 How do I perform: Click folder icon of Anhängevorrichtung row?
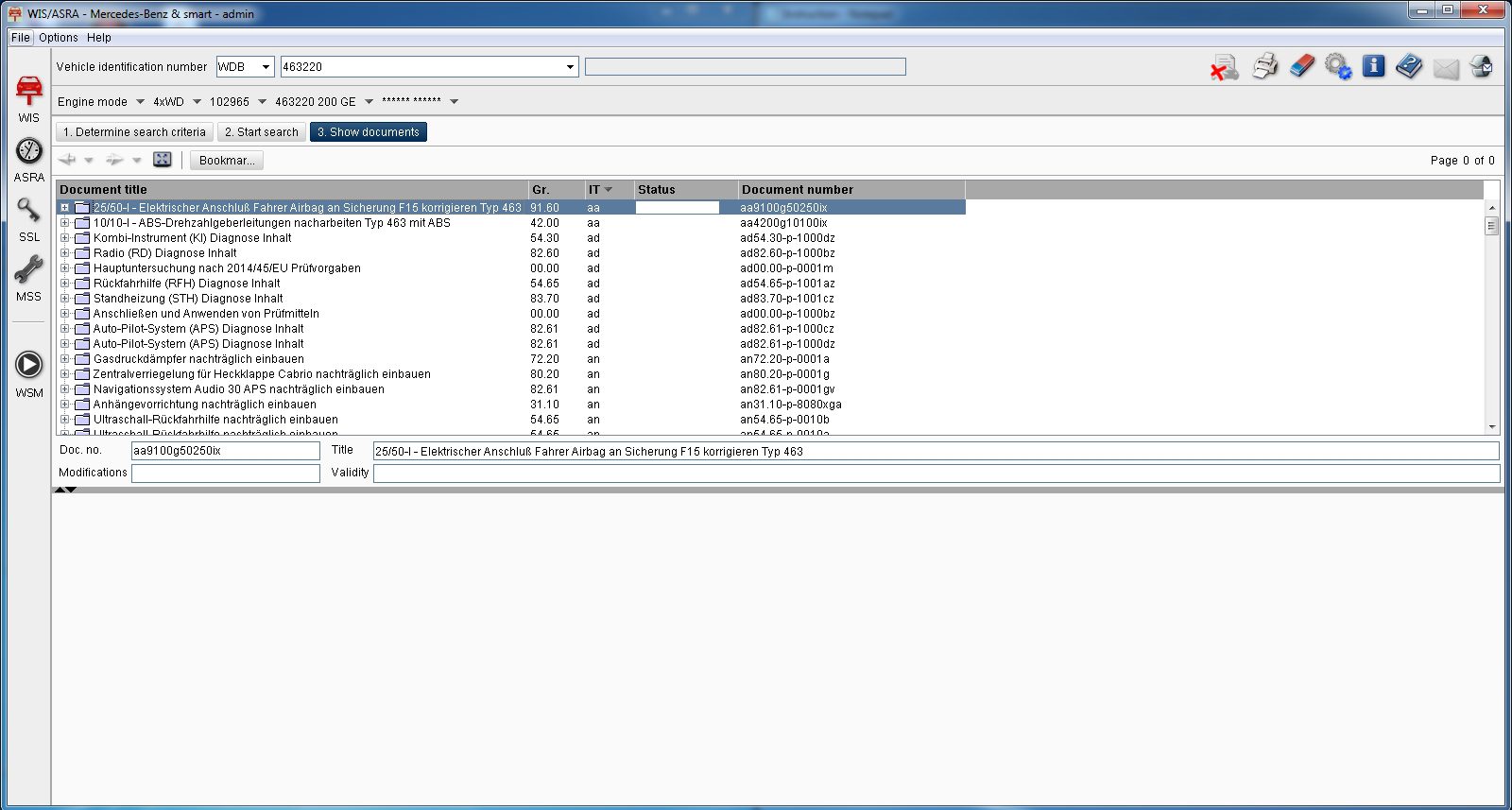pyautogui.click(x=82, y=405)
